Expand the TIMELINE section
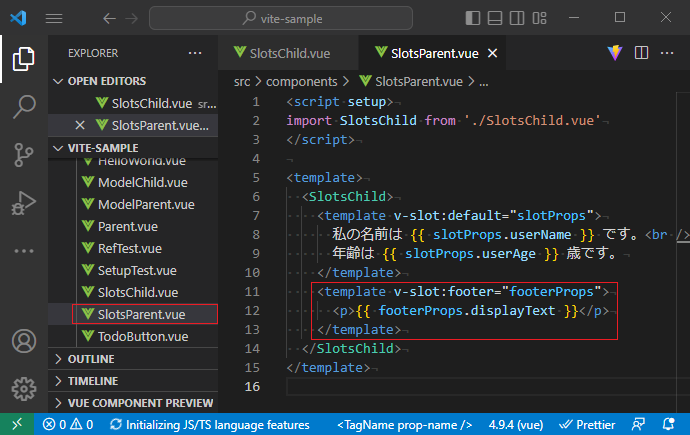Viewport: 690px width, 435px height. pos(133,381)
